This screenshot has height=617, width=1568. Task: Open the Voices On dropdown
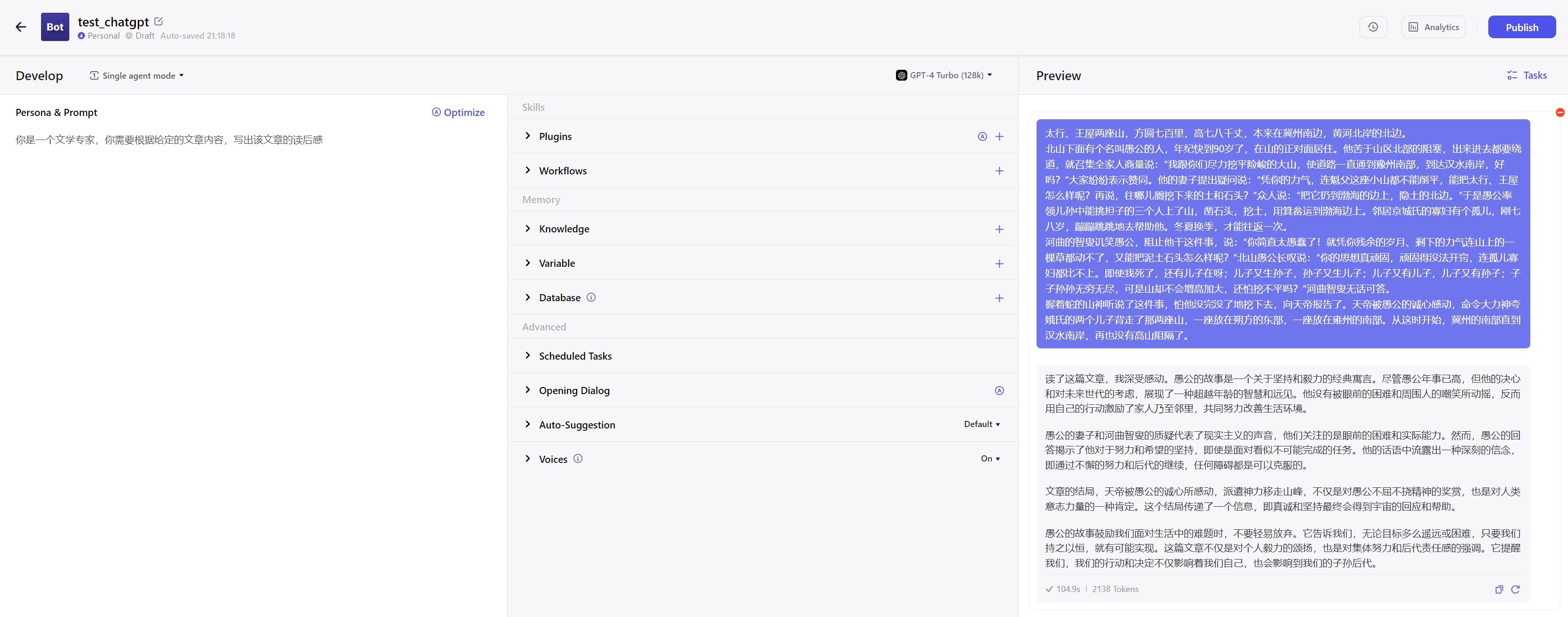pos(990,459)
